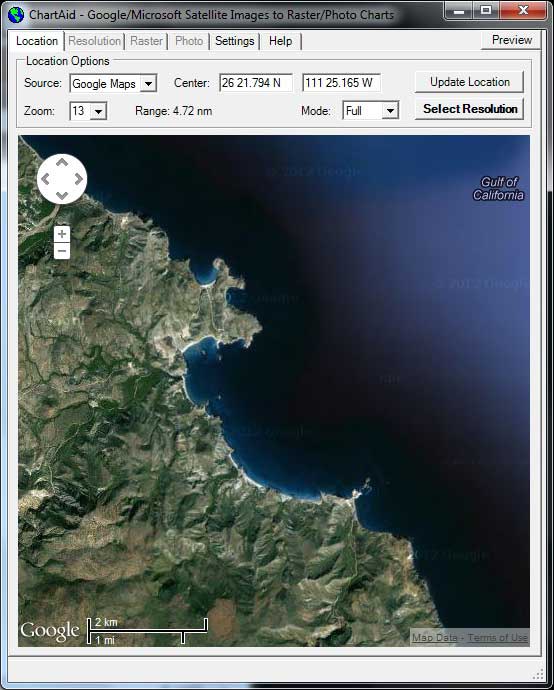The image size is (554, 690).
Task: Zoom out with the map minus button
Action: point(62,251)
